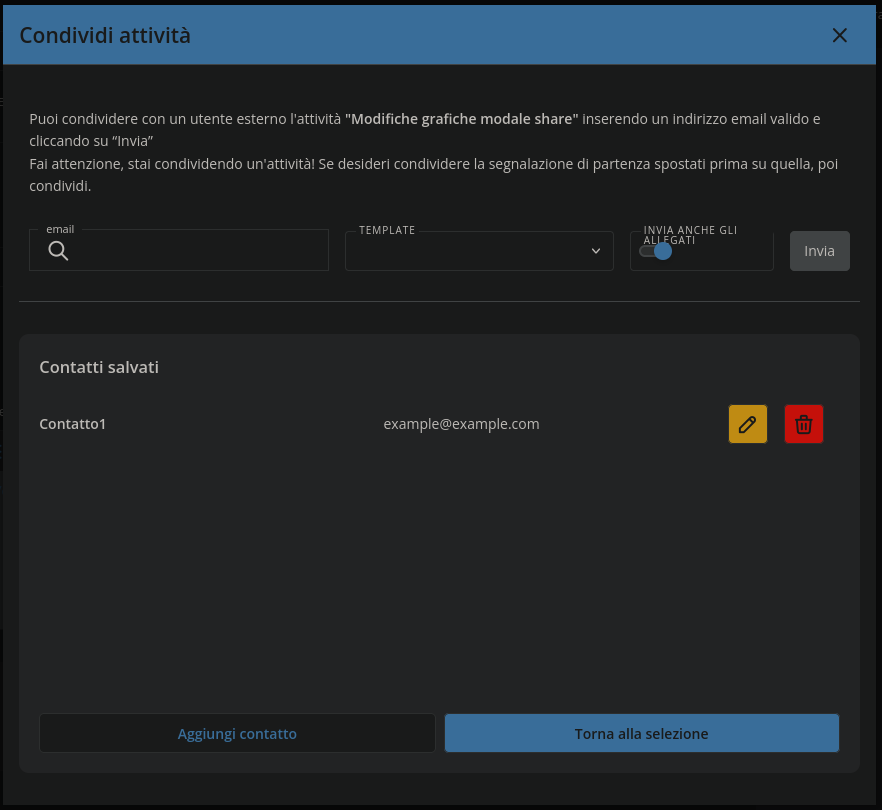Delete Contatto1 using the red trash icon

tap(803, 424)
